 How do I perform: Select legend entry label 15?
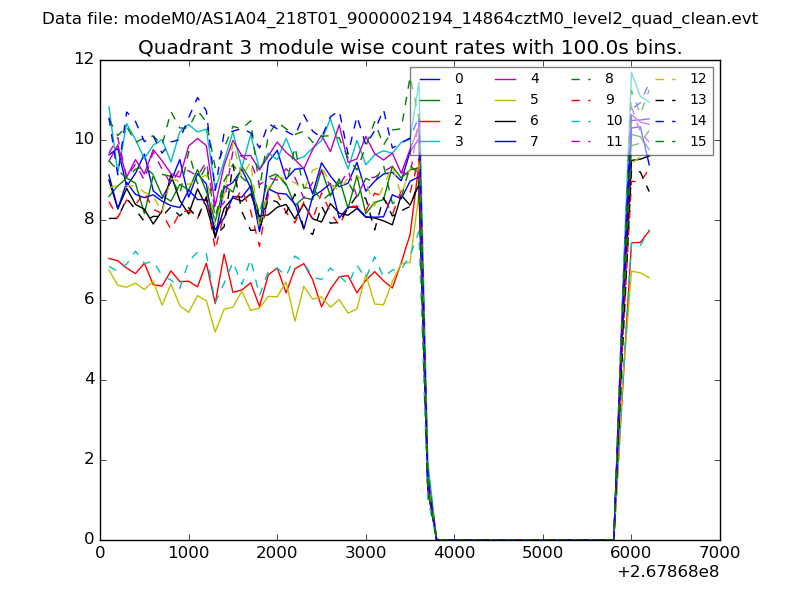(698, 141)
